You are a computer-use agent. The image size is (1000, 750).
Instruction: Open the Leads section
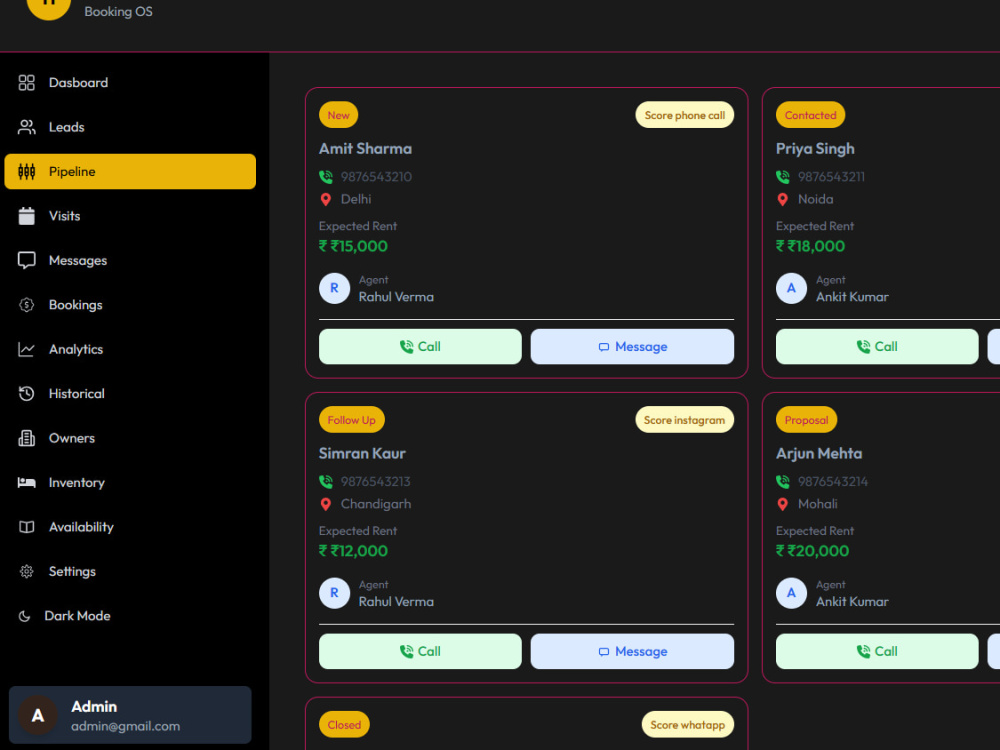[130, 127]
